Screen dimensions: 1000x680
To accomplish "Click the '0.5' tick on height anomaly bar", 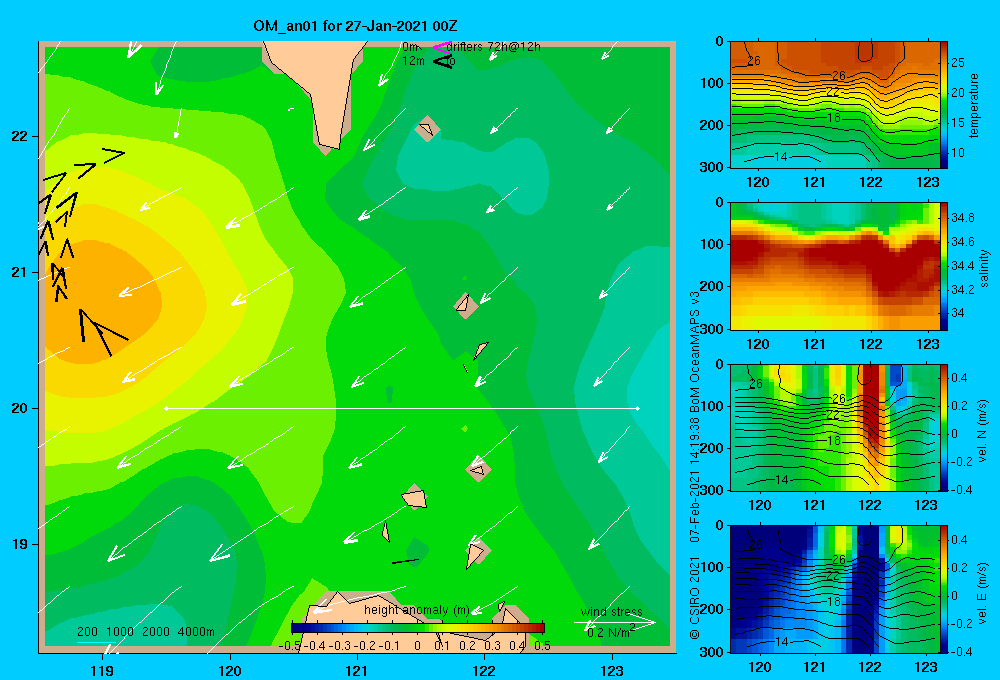I will [x=543, y=646].
